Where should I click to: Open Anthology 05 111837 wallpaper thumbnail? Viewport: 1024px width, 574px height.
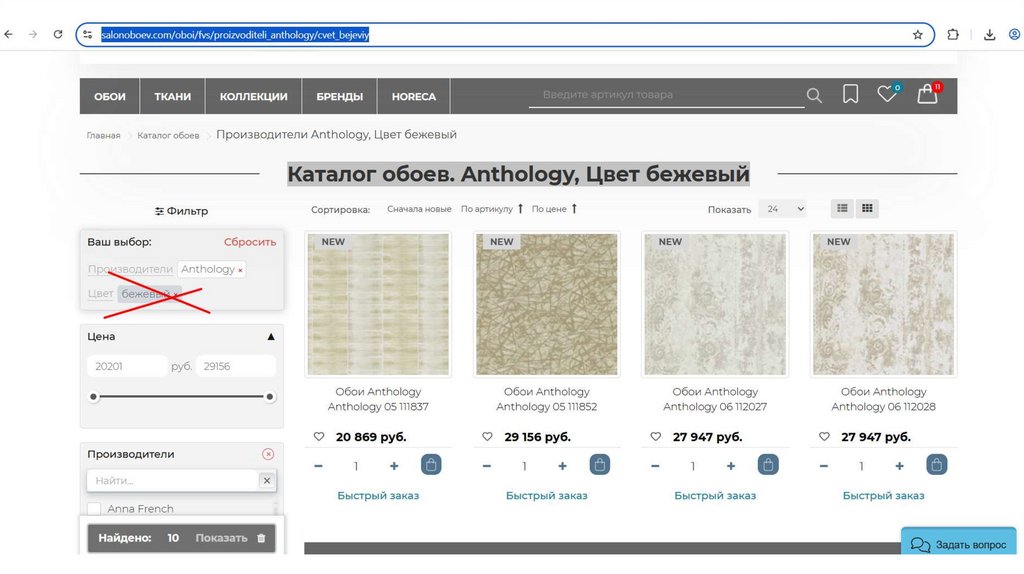click(x=378, y=304)
